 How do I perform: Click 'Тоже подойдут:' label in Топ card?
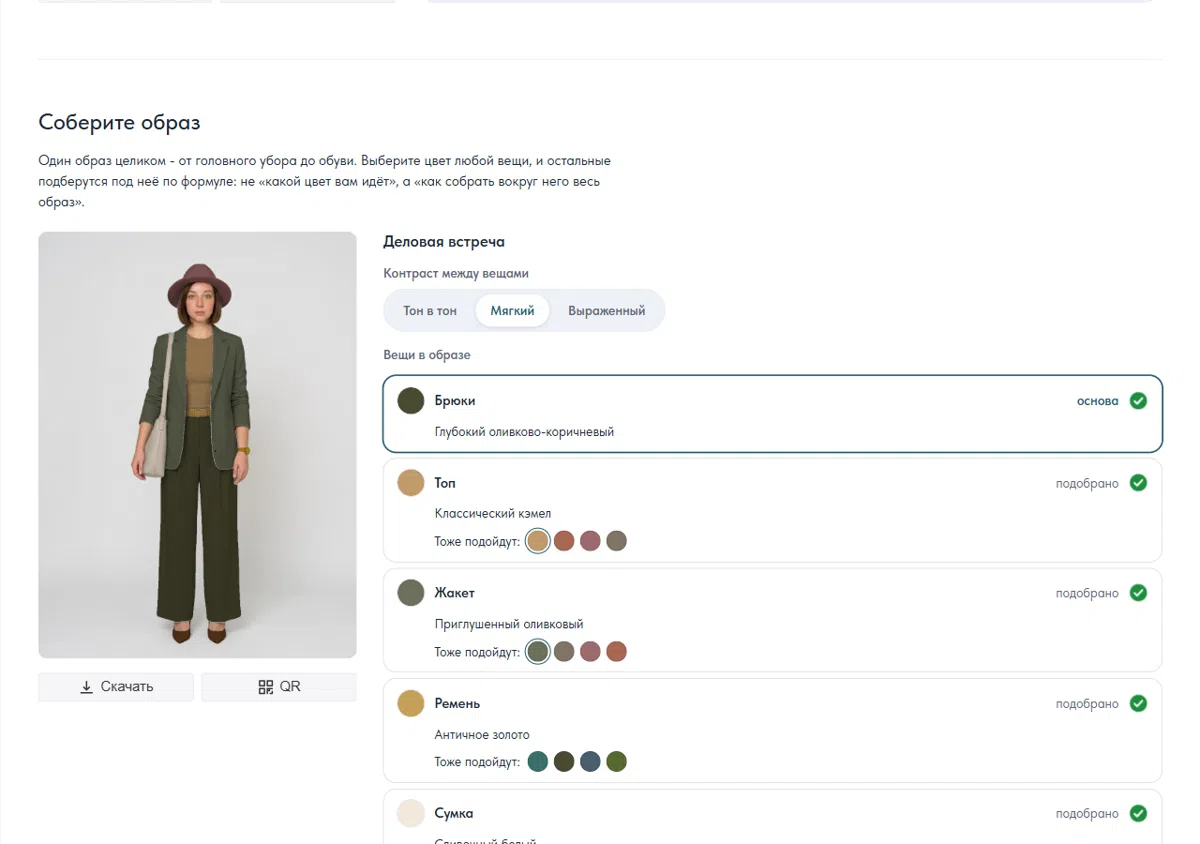(x=477, y=541)
